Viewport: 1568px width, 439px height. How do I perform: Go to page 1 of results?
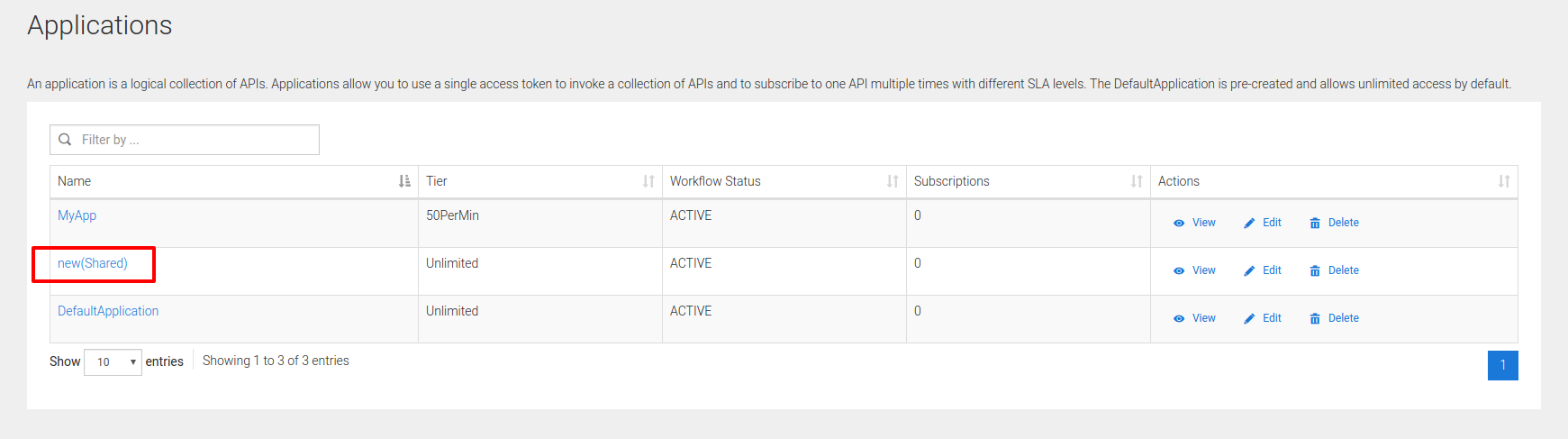(x=1502, y=365)
